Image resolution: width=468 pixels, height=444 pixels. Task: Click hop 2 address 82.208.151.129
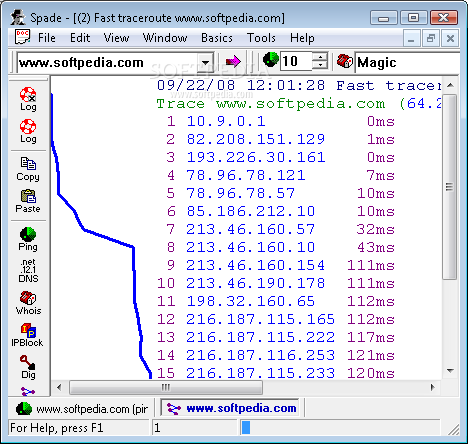pos(256,139)
